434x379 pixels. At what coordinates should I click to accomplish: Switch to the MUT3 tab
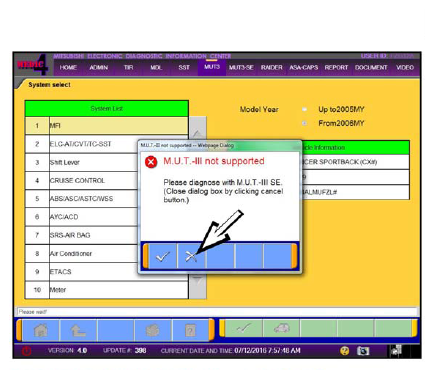[212, 67]
